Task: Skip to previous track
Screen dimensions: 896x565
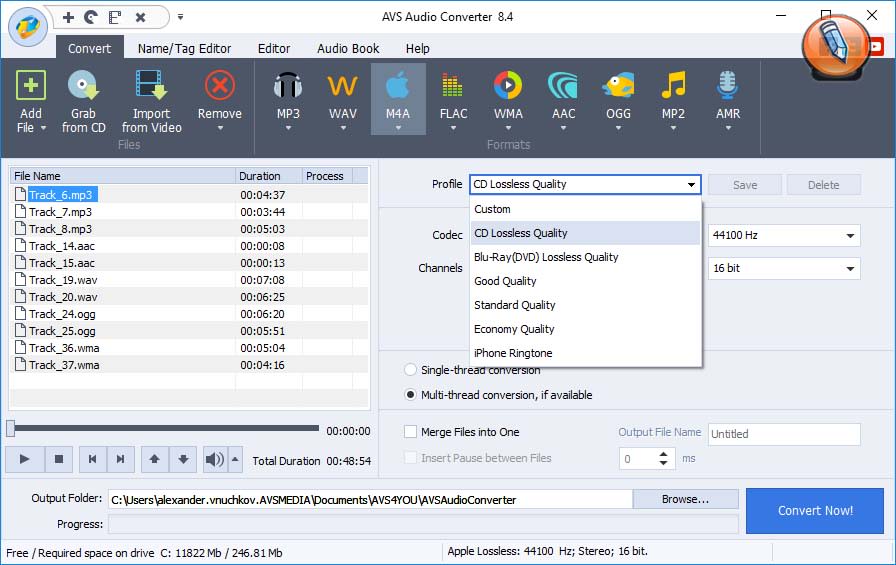Action: tap(93, 459)
